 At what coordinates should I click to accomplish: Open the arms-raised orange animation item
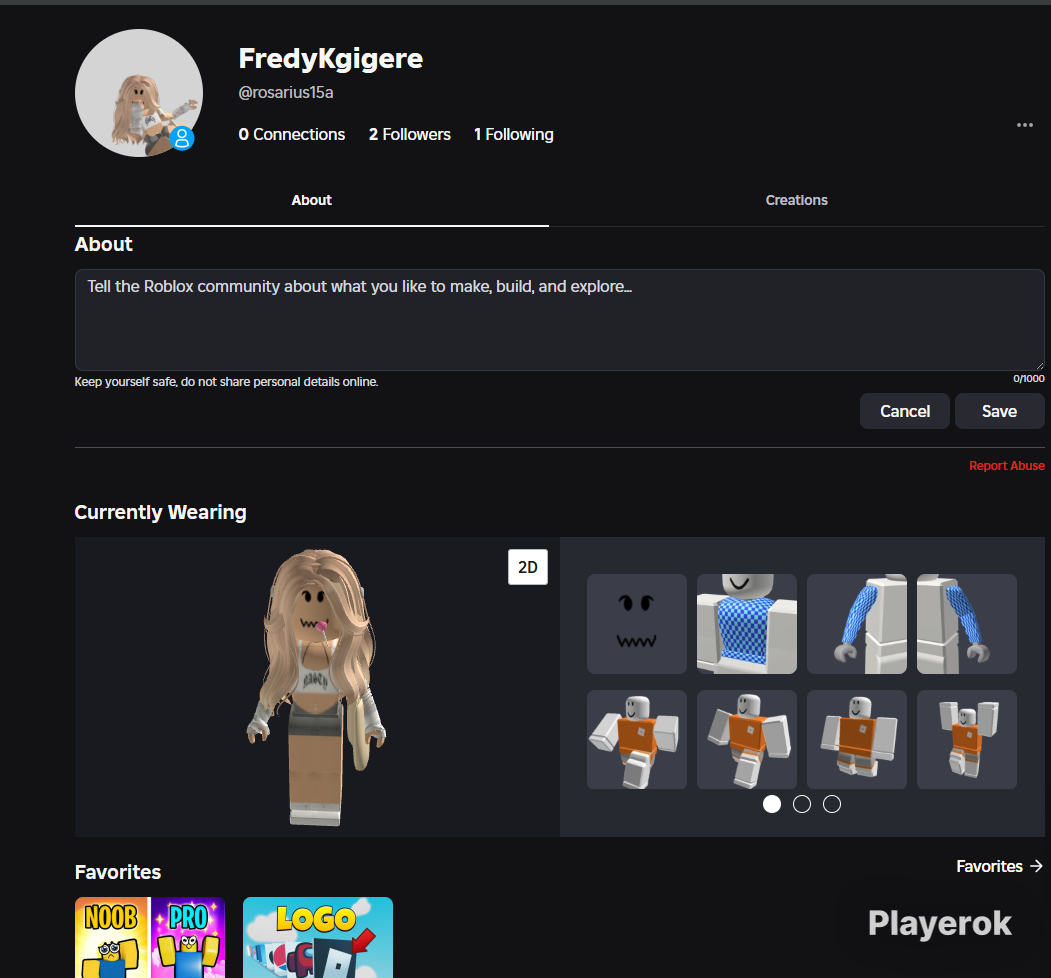[x=967, y=739]
